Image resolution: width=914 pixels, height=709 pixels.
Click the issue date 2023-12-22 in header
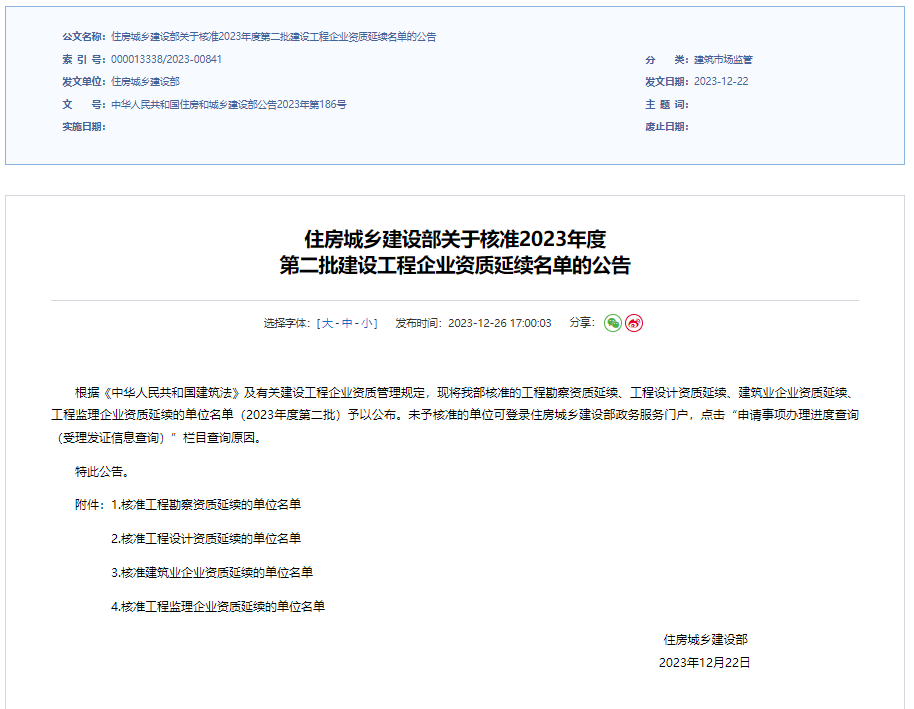[x=721, y=82]
